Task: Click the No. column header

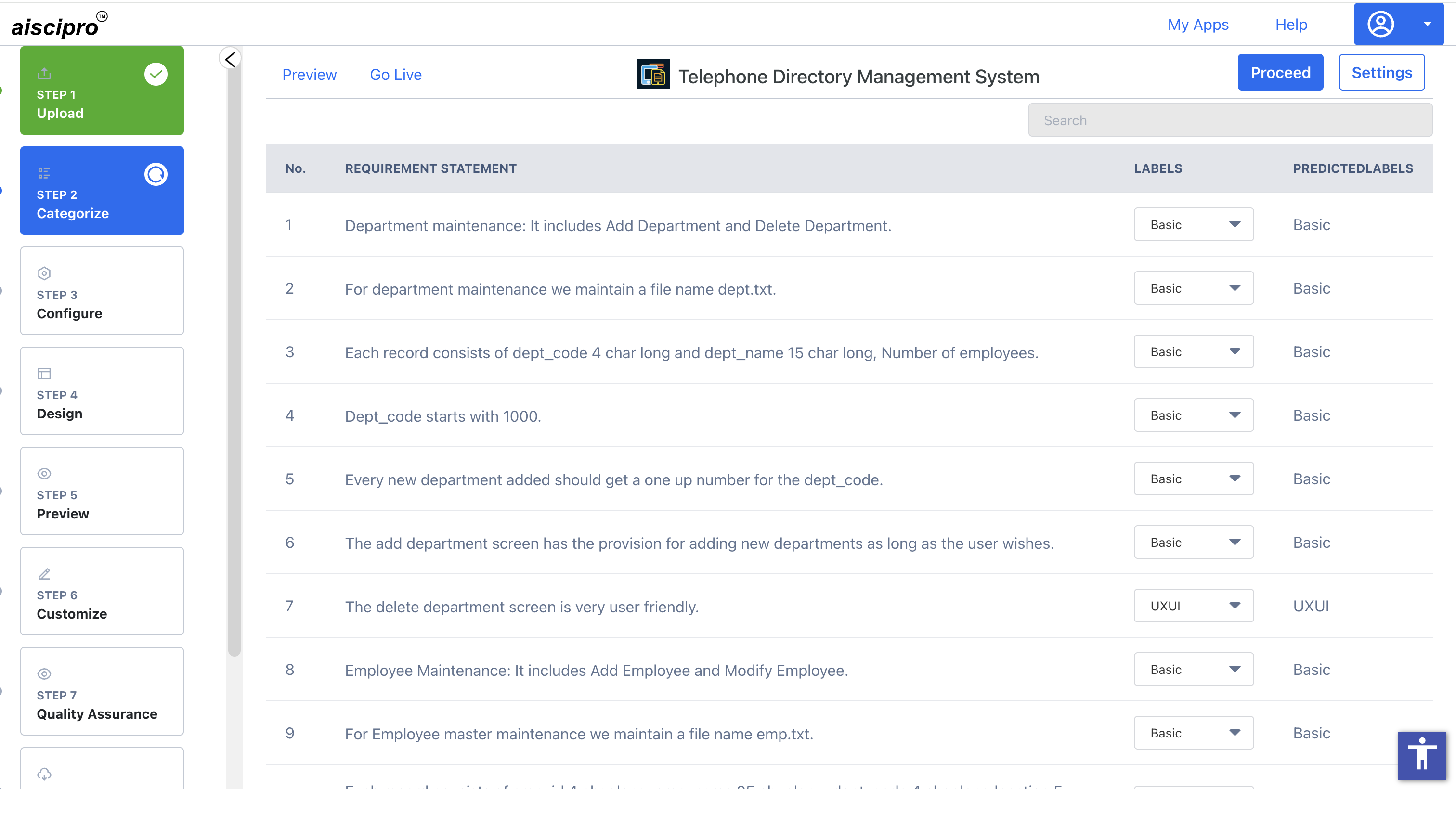Action: point(295,168)
